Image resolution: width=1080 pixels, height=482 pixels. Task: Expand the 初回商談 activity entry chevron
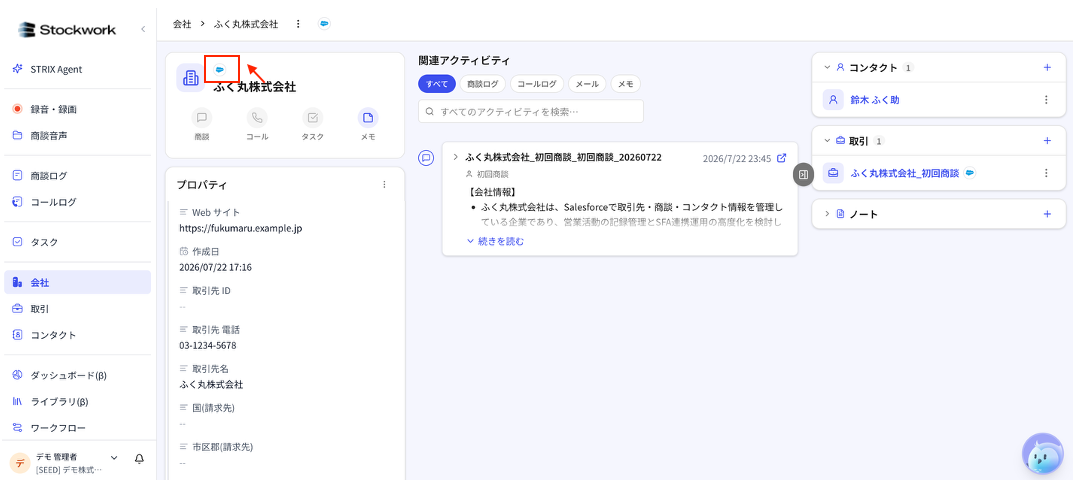[x=455, y=157]
